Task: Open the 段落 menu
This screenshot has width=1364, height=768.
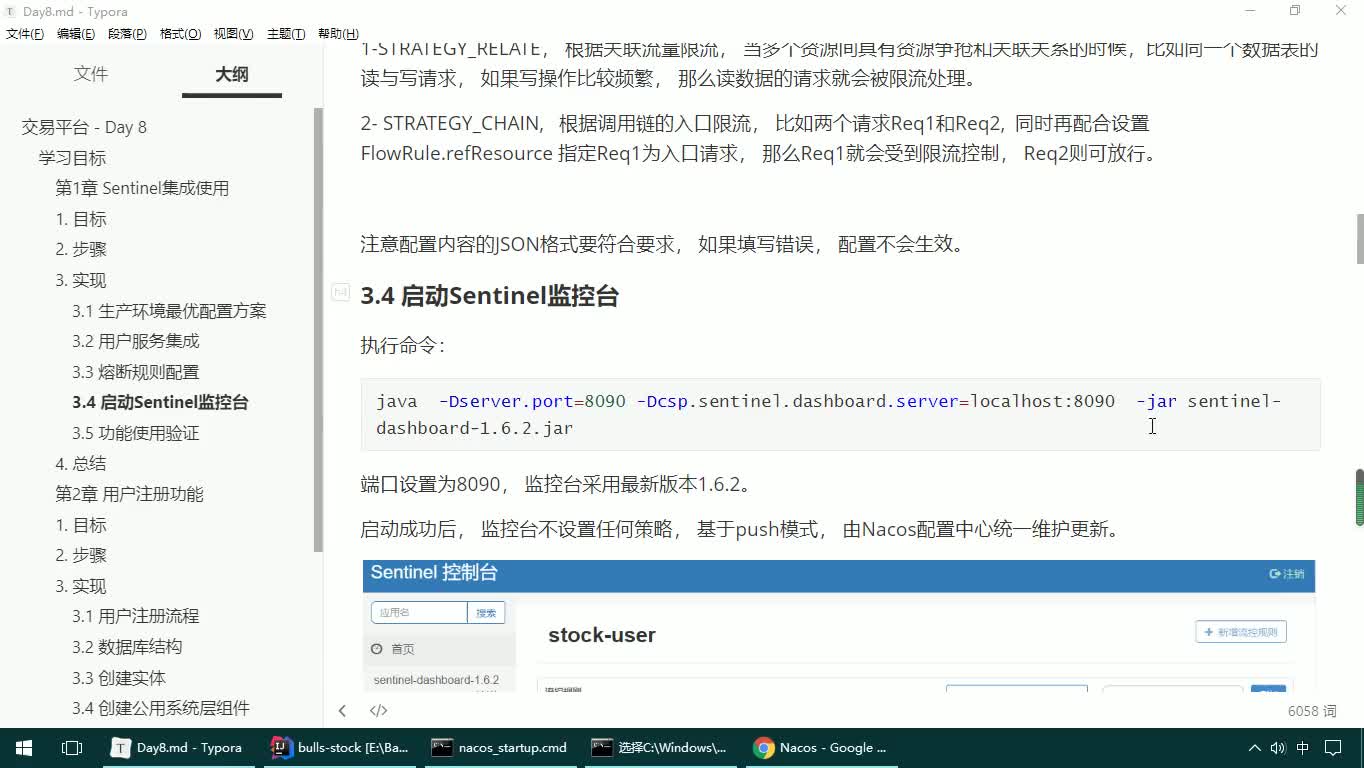Action: pyautogui.click(x=127, y=34)
